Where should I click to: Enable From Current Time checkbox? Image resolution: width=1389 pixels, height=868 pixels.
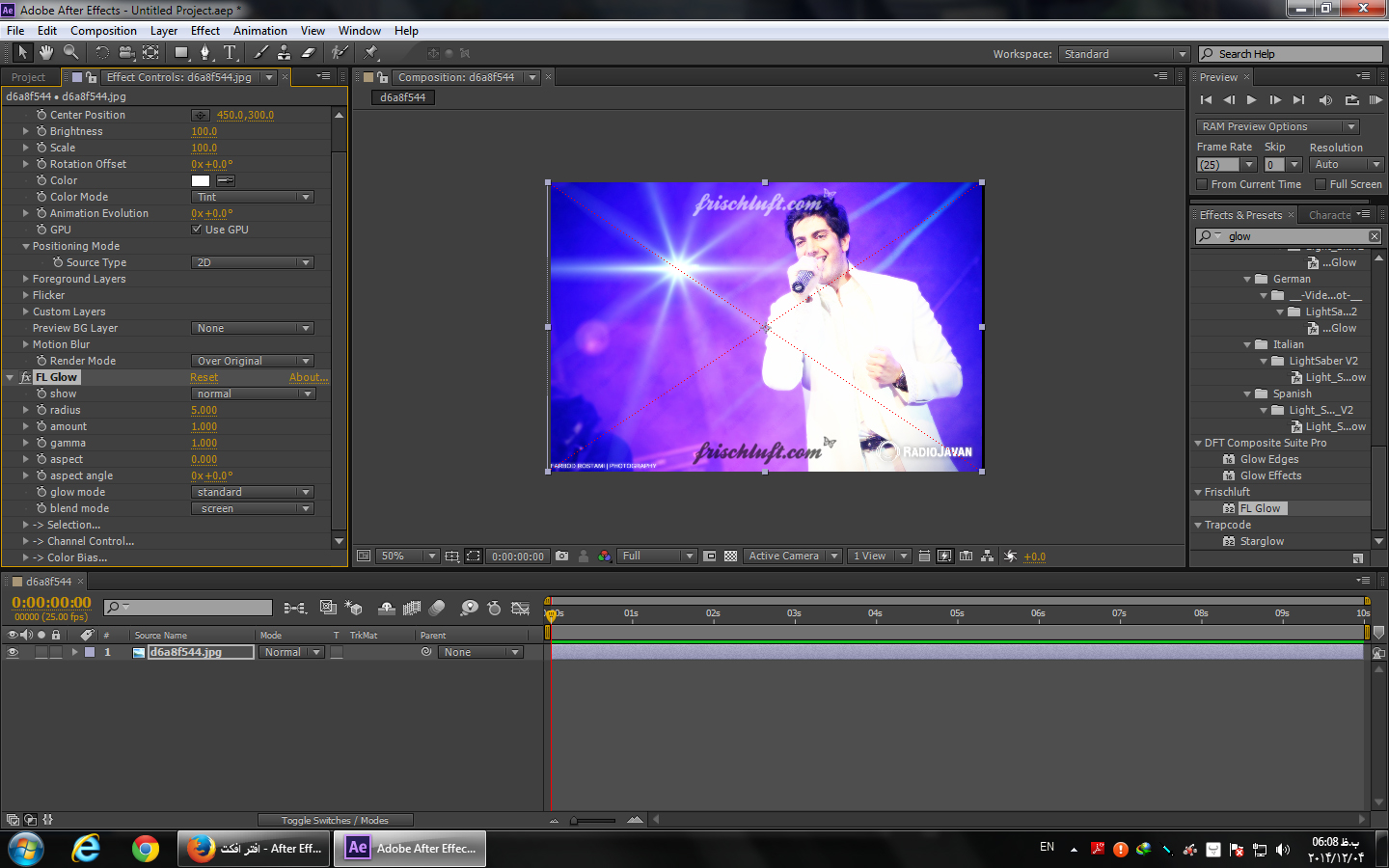[x=1202, y=184]
